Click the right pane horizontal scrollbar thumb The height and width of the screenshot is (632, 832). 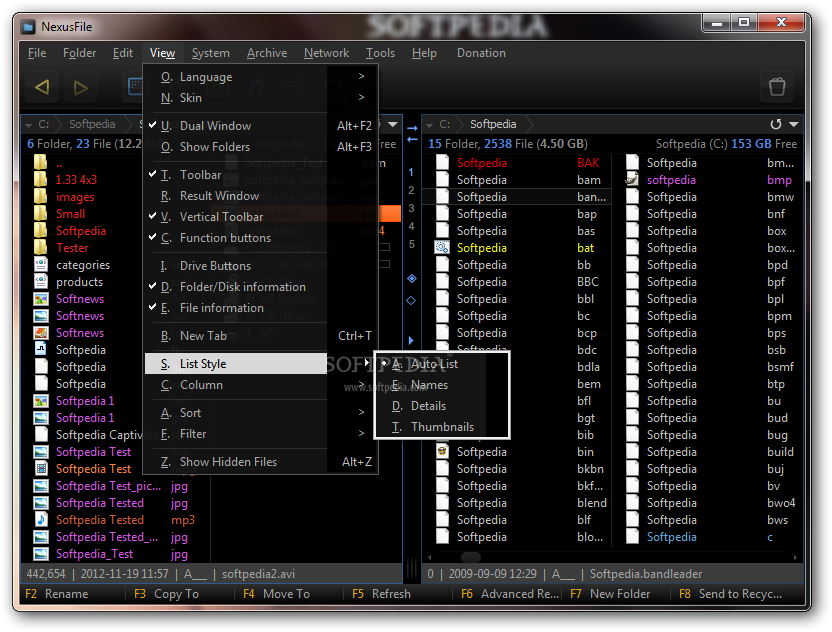click(471, 557)
